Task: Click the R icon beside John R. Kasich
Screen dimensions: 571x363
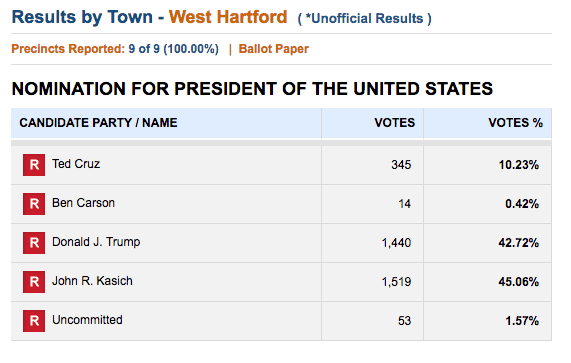Action: 34,282
